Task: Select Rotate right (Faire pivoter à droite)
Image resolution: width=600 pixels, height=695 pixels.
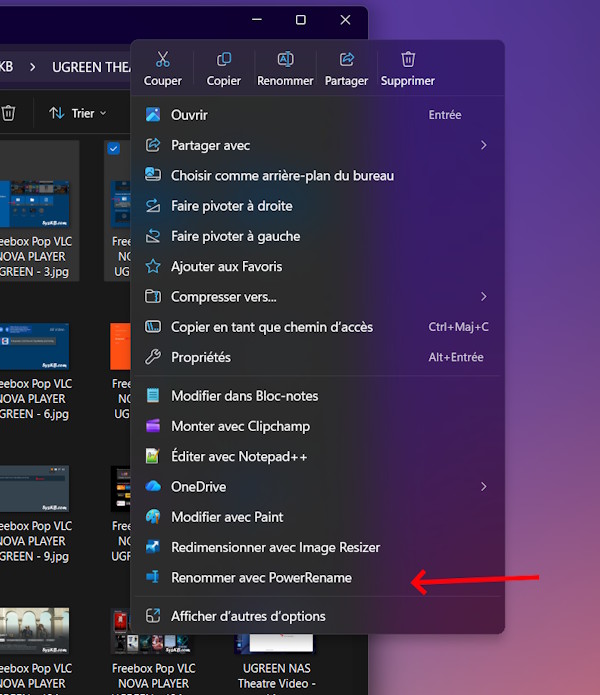Action: pos(231,206)
